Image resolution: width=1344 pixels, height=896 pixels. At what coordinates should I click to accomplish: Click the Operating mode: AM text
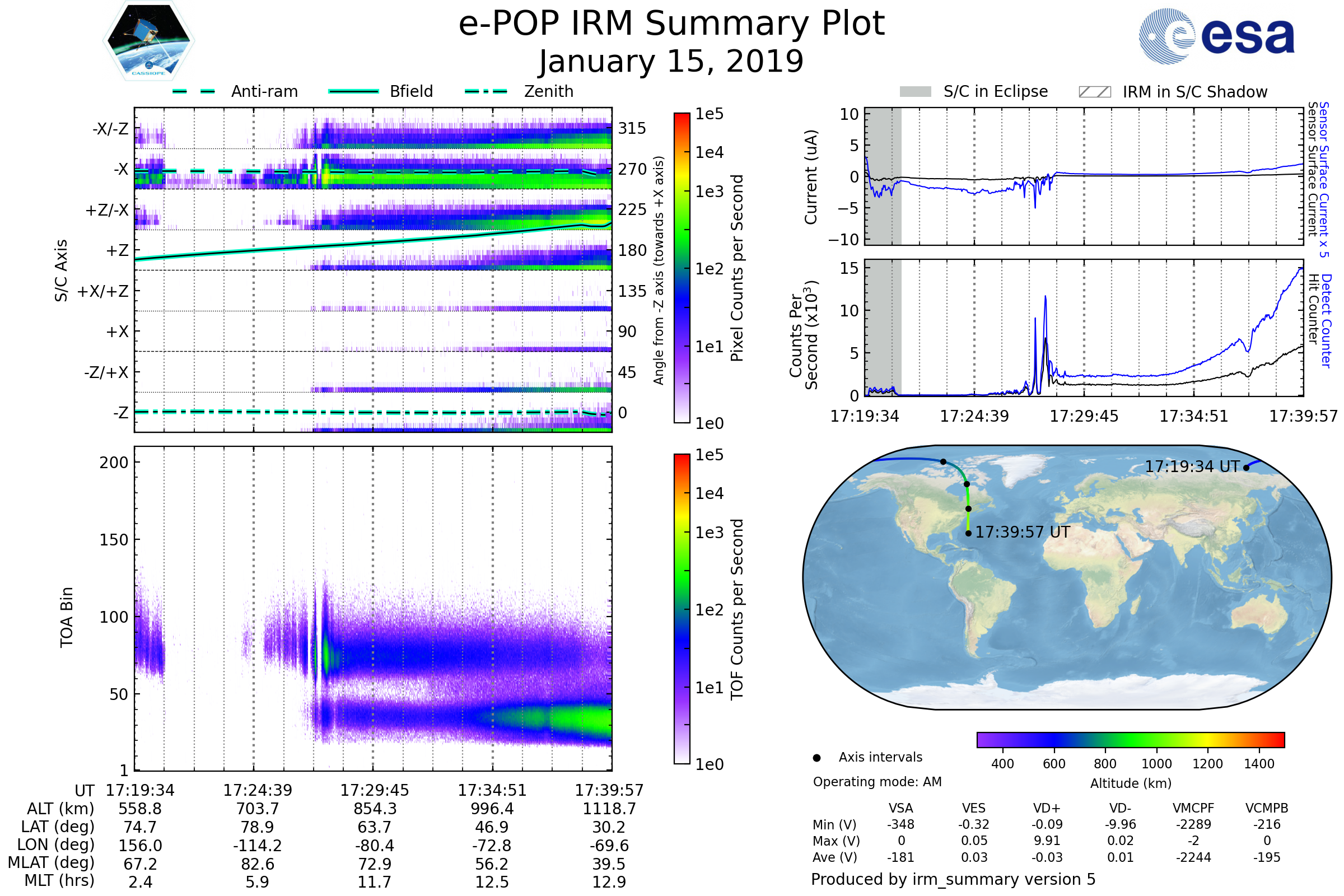click(x=876, y=782)
